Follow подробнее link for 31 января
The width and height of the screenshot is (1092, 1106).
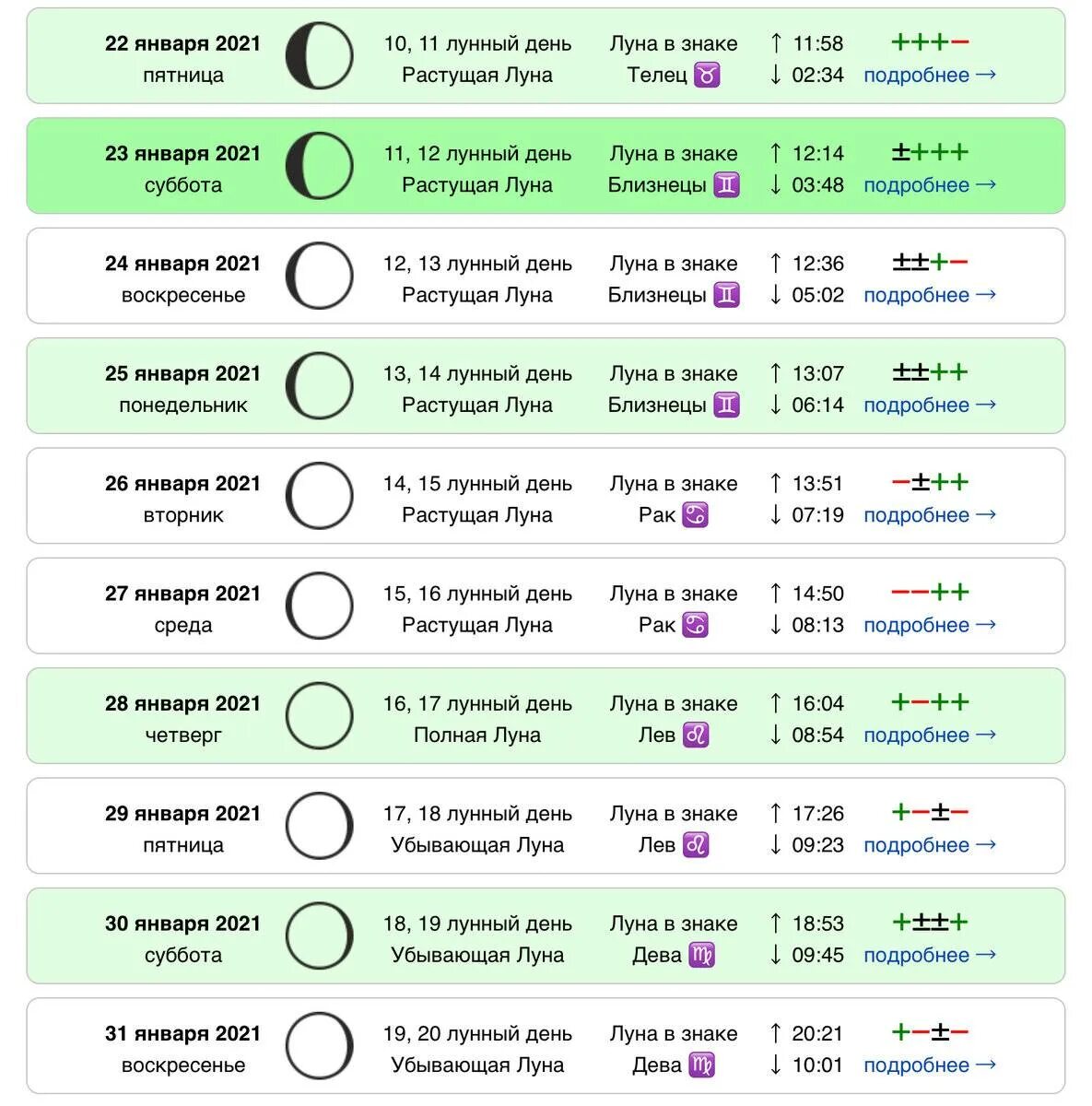pos(929,1065)
